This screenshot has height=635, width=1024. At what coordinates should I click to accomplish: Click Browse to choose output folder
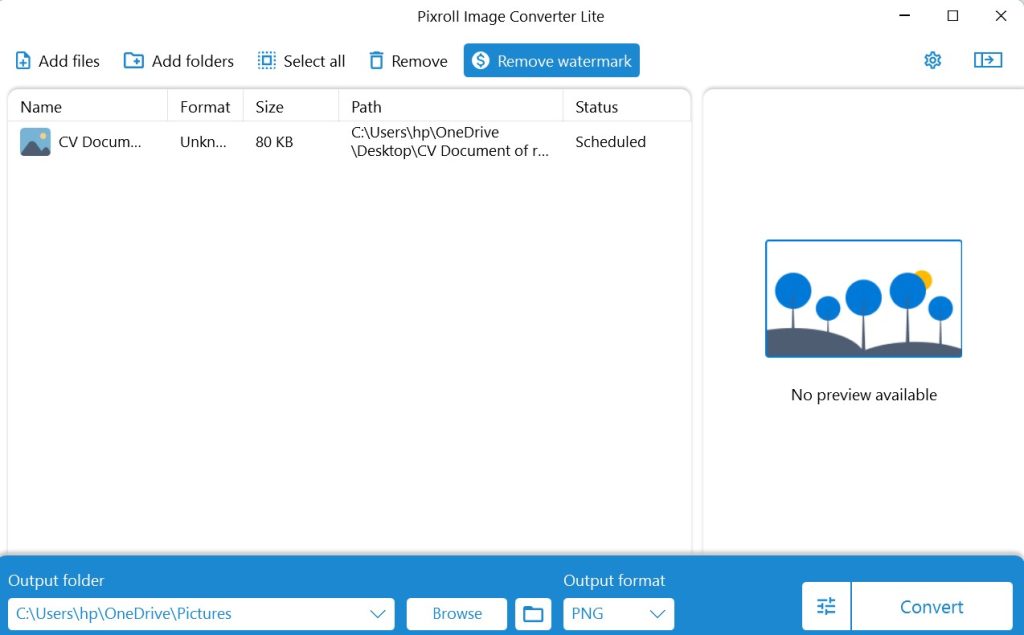pos(457,614)
